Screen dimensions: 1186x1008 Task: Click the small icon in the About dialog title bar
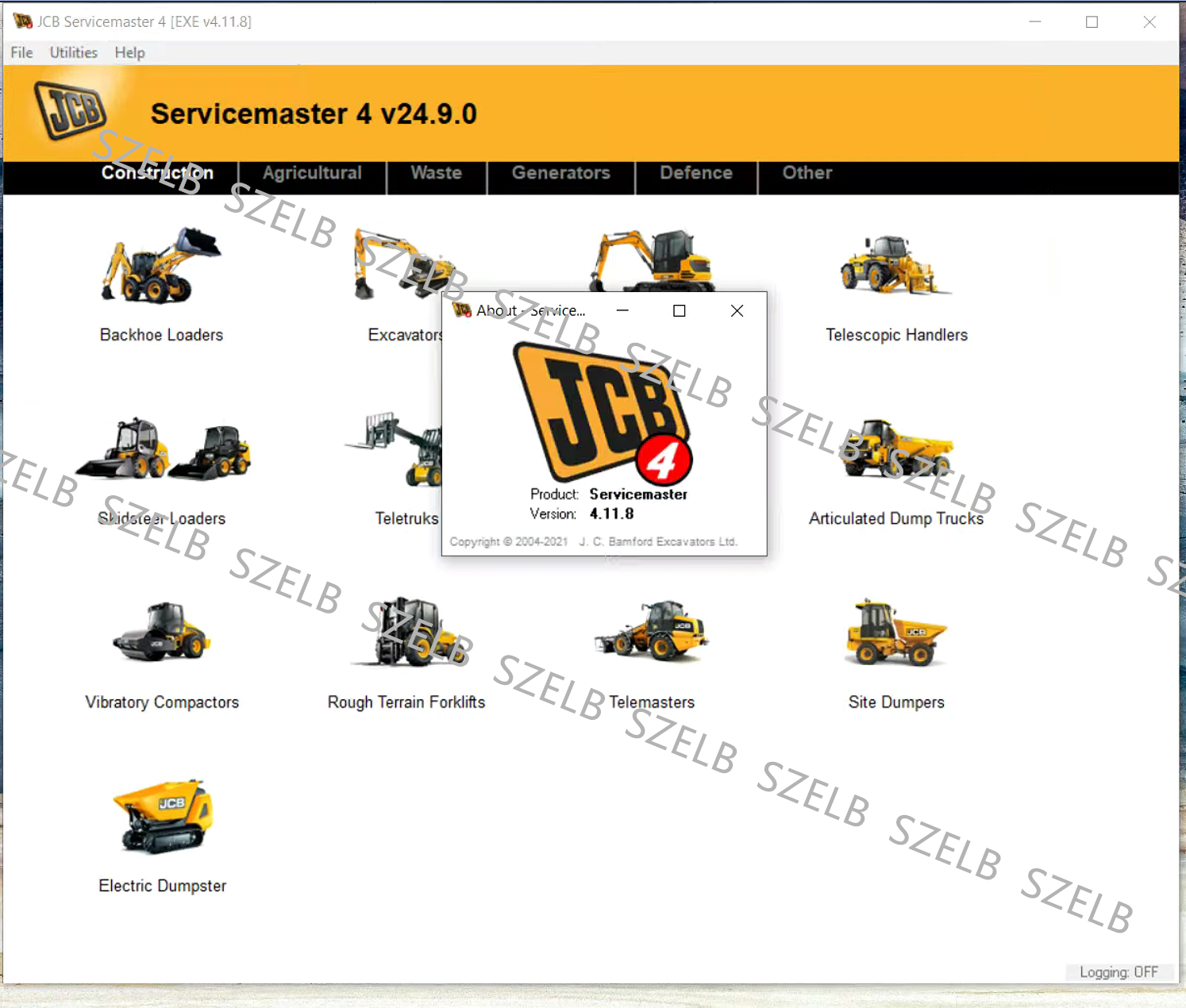(x=462, y=310)
